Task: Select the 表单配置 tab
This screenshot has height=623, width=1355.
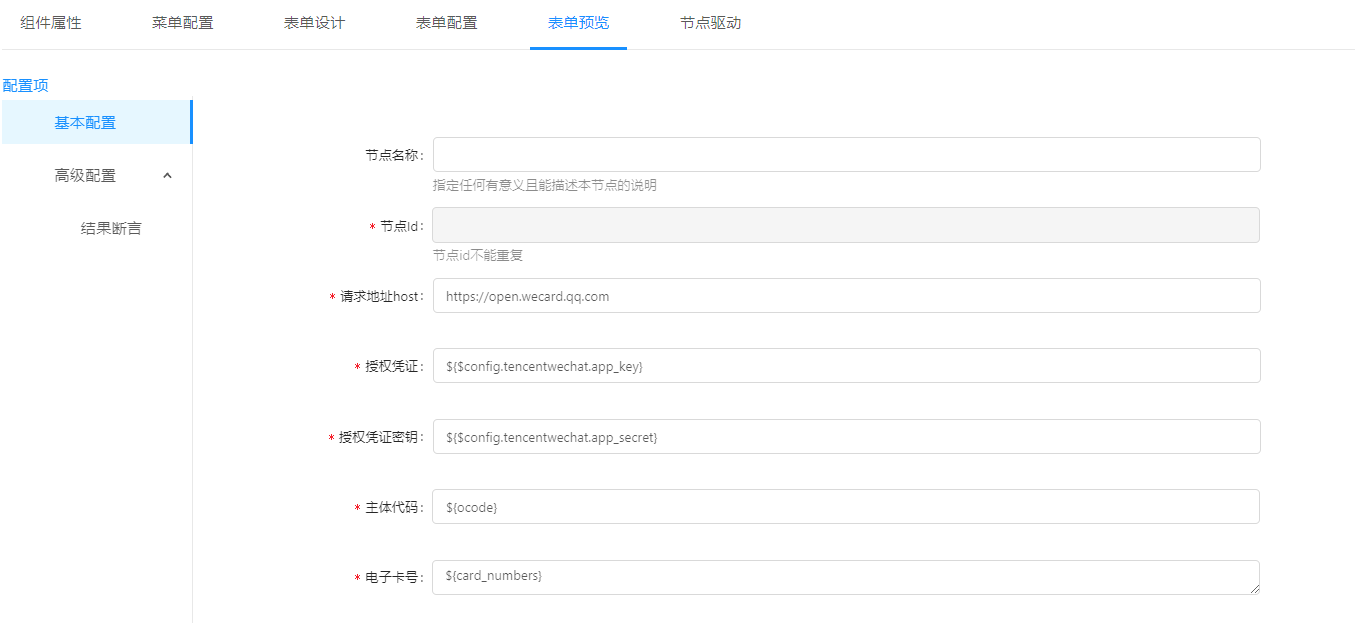Action: 446,23
